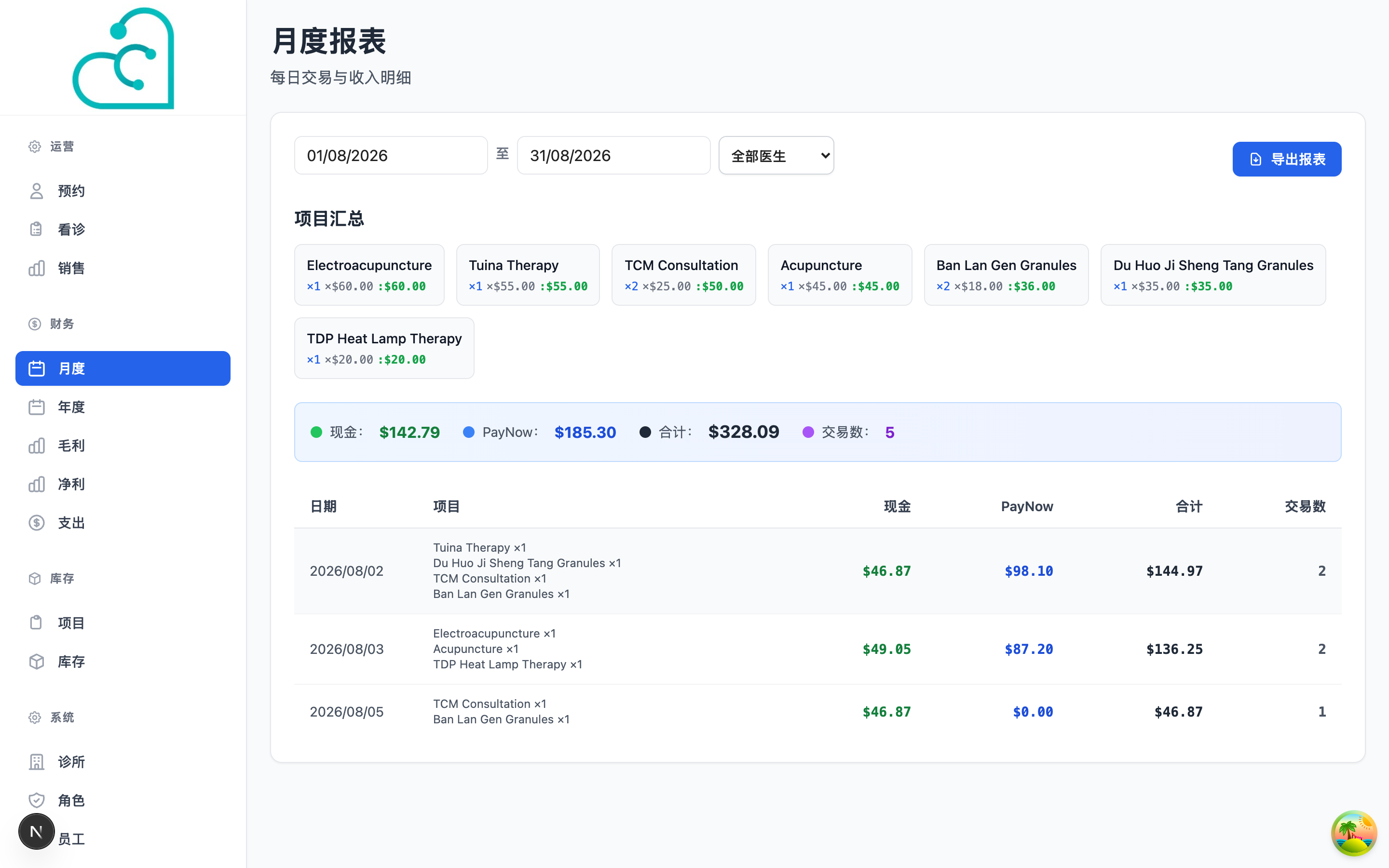Click the date cell 2026/08/02

point(347,571)
